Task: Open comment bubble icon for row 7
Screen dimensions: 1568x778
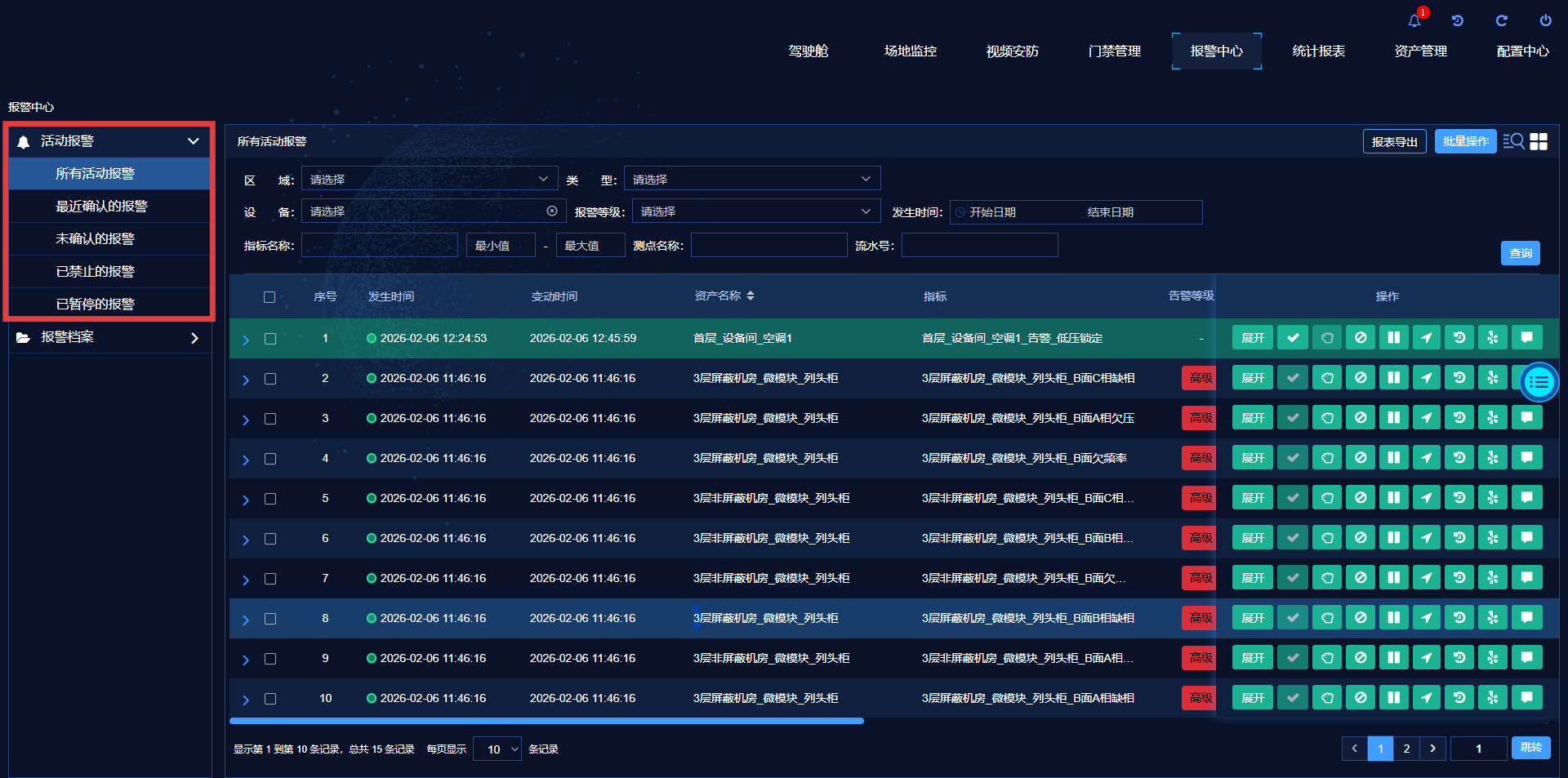Action: point(1526,578)
